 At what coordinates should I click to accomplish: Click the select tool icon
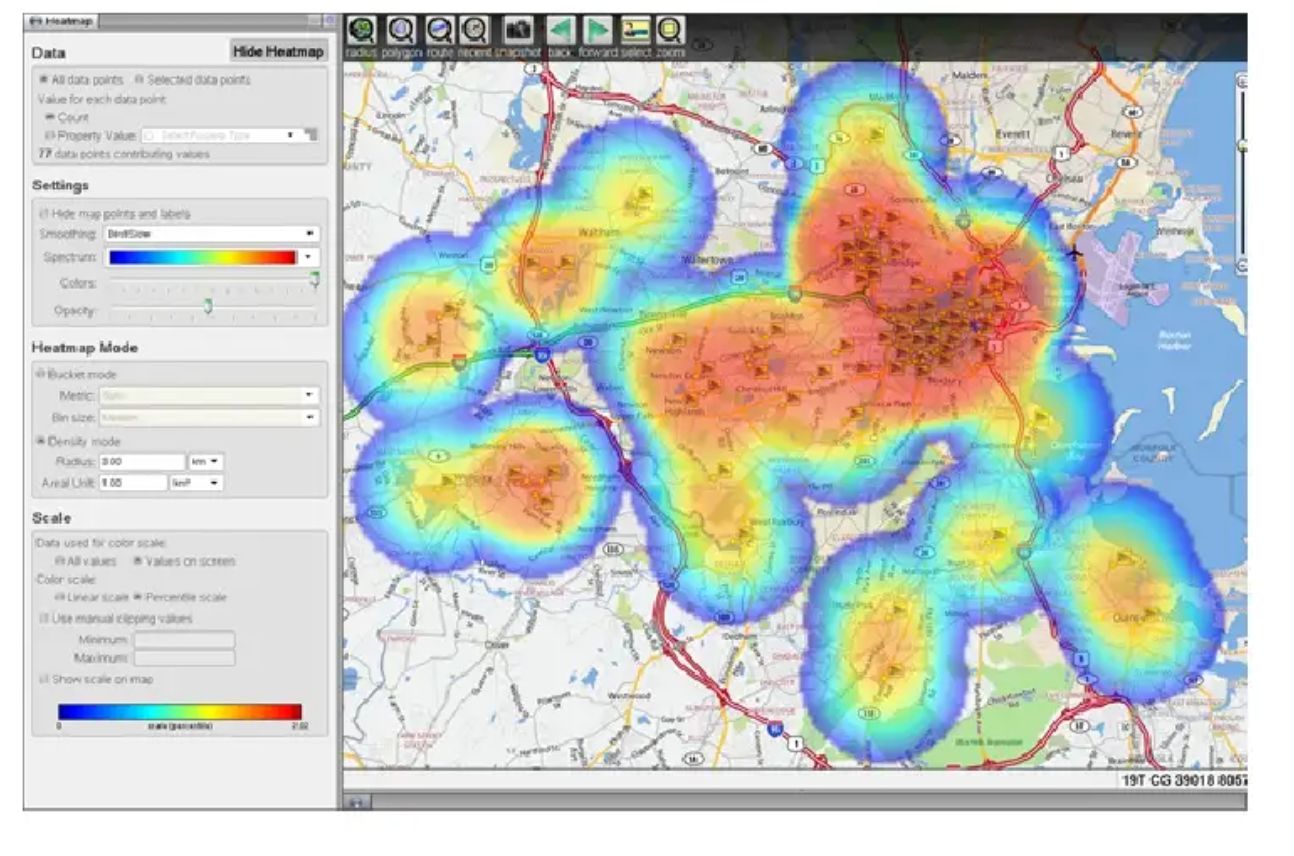coord(635,31)
